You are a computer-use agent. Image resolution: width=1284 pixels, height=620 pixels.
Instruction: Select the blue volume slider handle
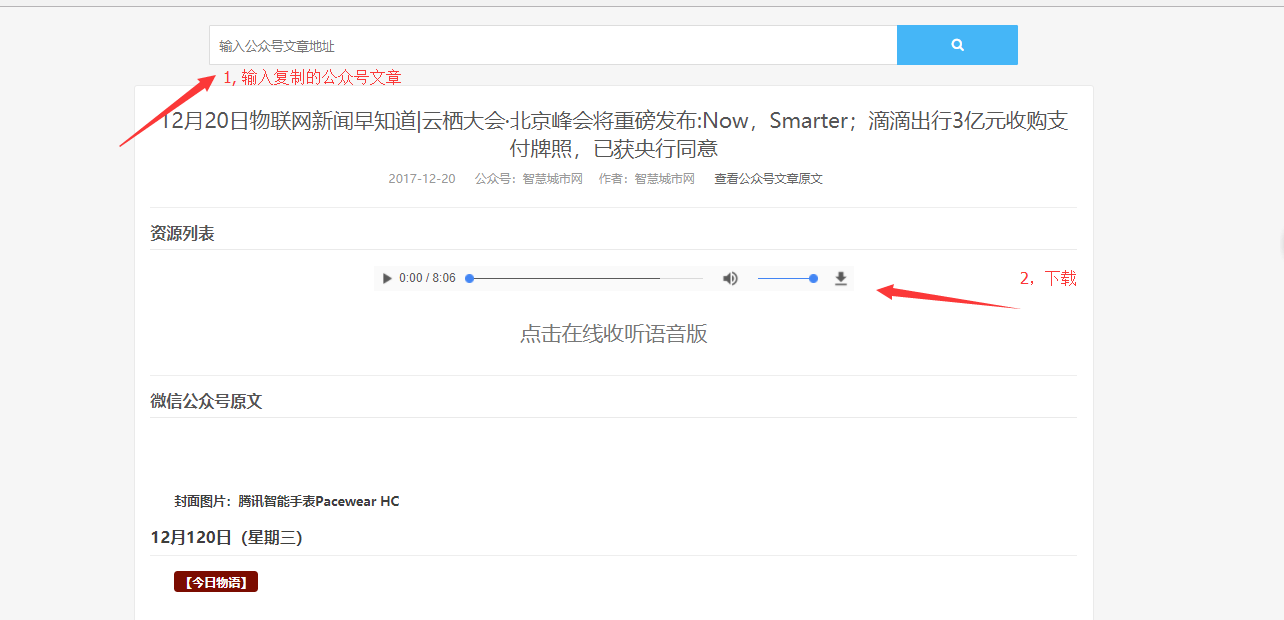[813, 278]
